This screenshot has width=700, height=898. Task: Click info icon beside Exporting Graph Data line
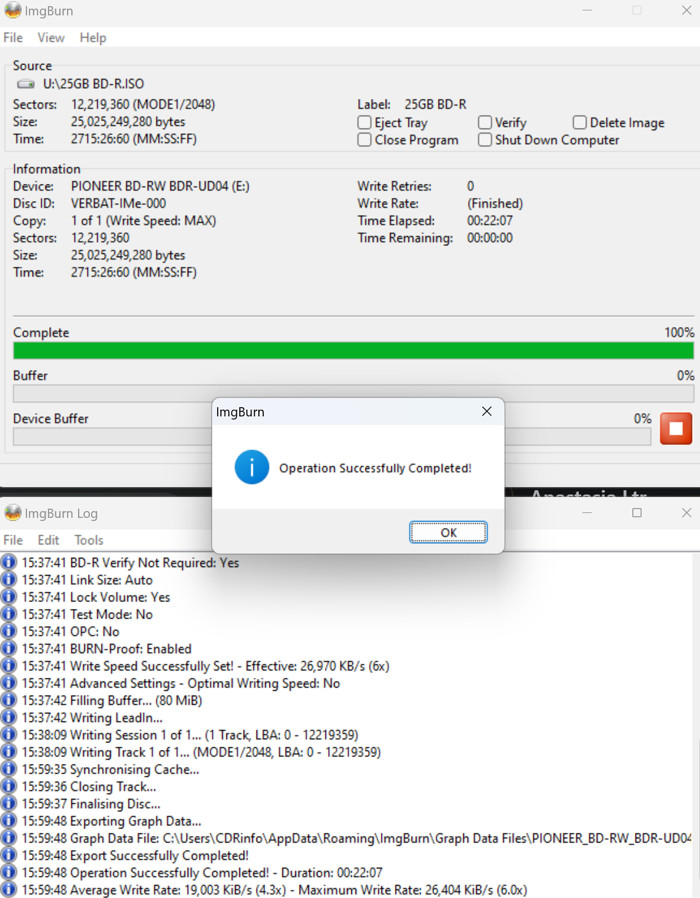tap(9, 821)
